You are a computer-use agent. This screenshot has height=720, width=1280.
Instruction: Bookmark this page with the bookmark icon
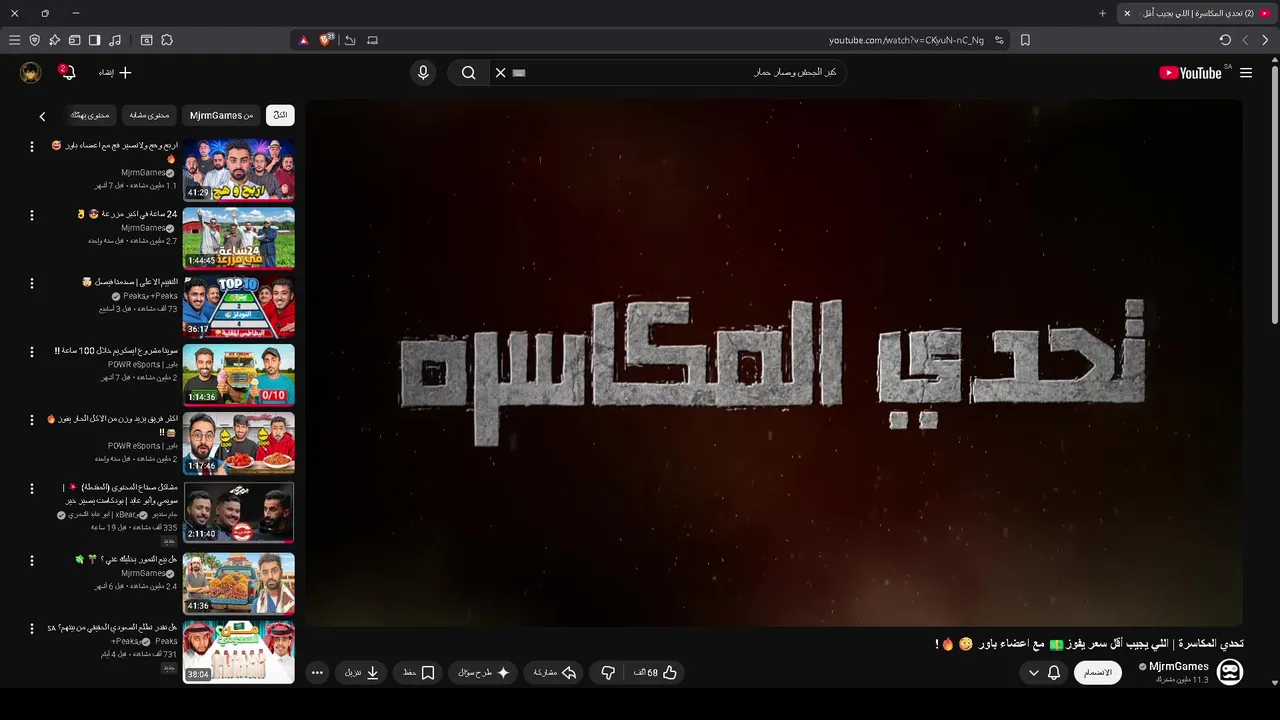1025,40
